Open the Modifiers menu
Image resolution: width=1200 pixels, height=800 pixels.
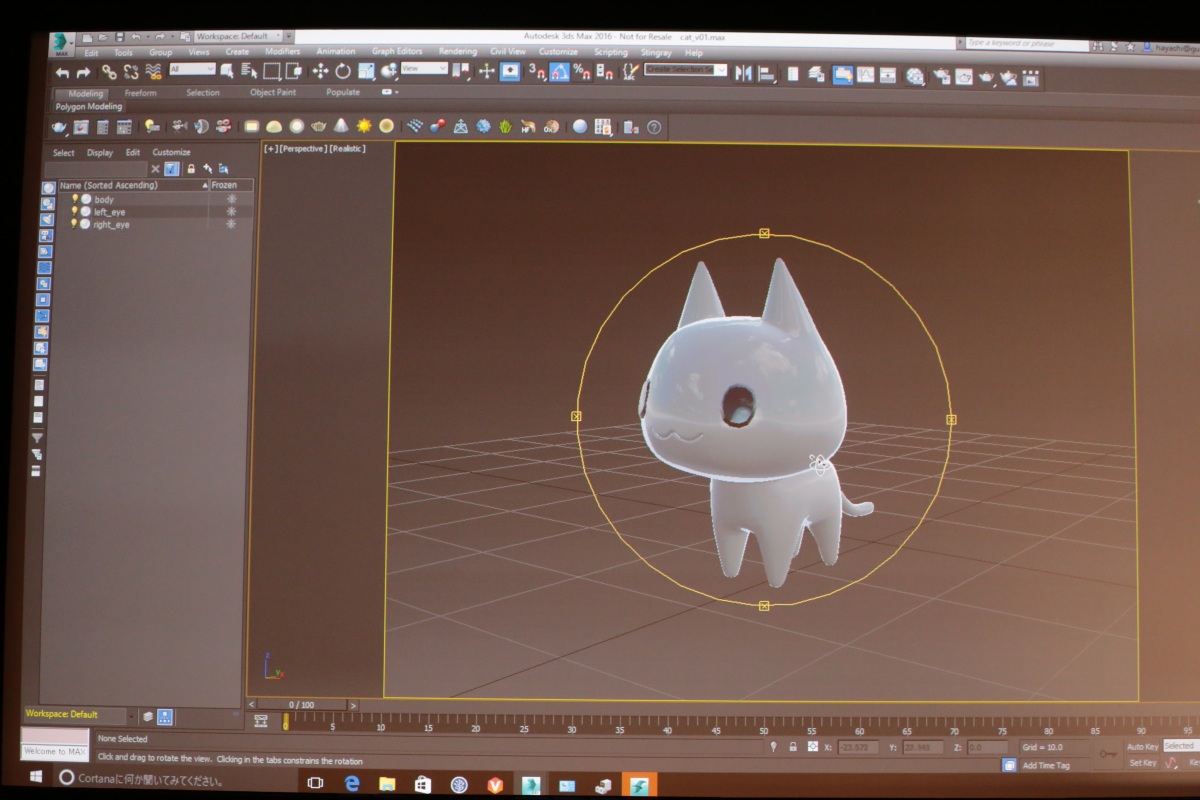coord(282,52)
